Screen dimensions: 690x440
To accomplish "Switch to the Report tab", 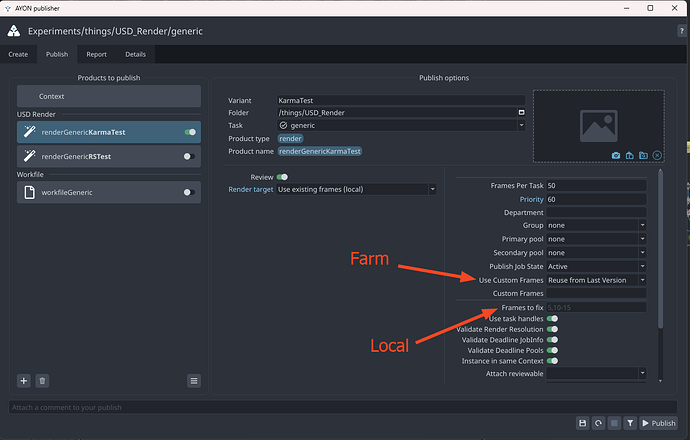I will point(96,54).
